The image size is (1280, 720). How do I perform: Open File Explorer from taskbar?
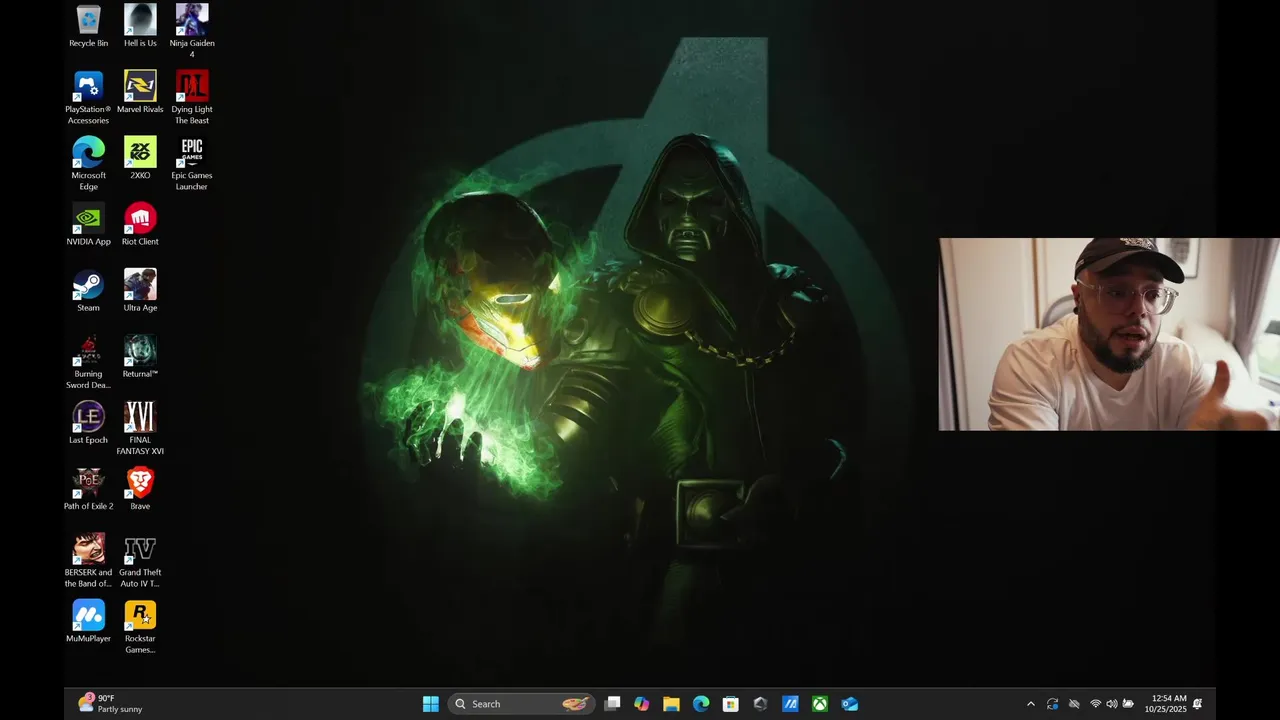(x=671, y=704)
